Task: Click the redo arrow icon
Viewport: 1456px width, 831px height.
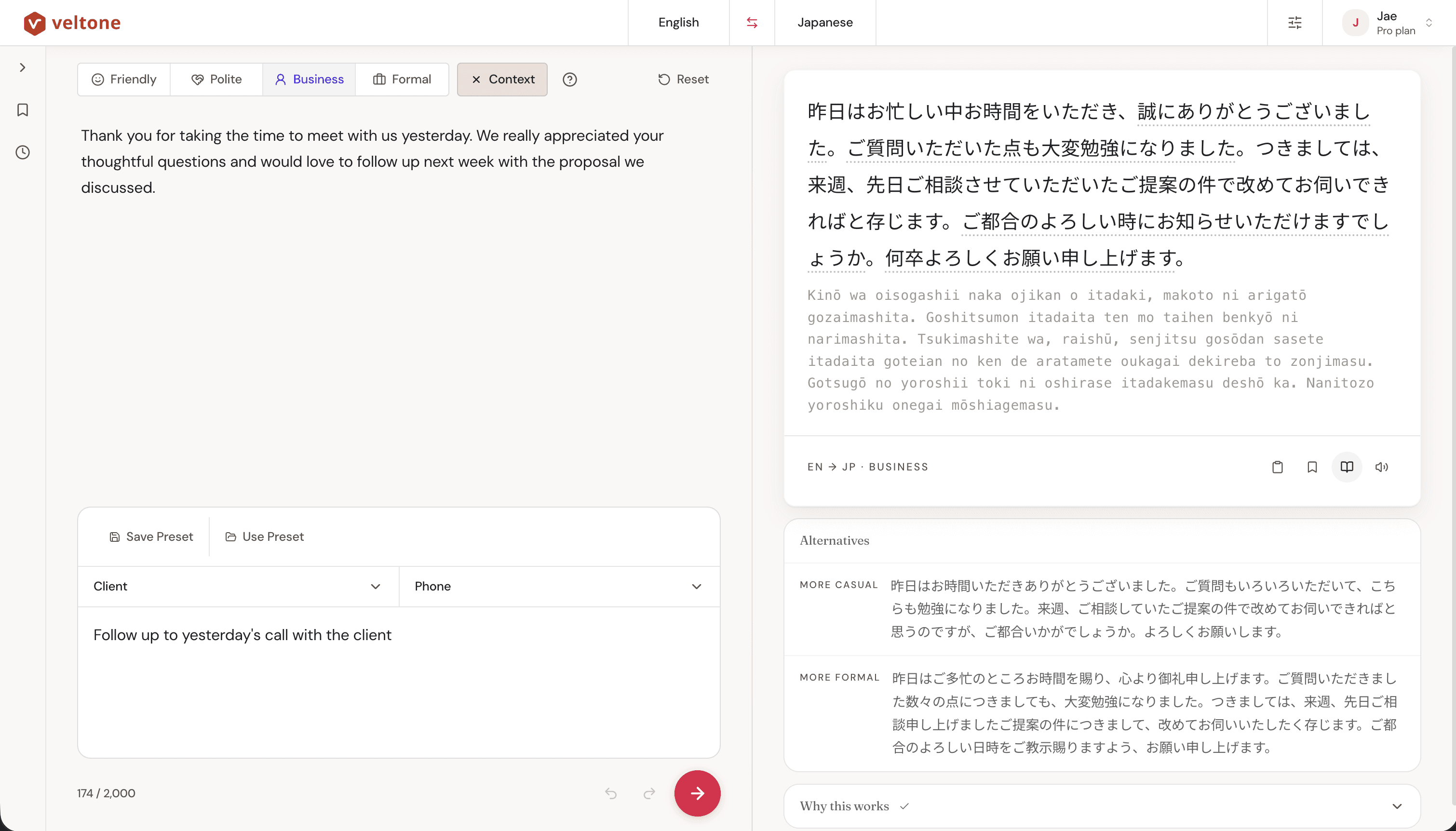Action: tap(649, 793)
